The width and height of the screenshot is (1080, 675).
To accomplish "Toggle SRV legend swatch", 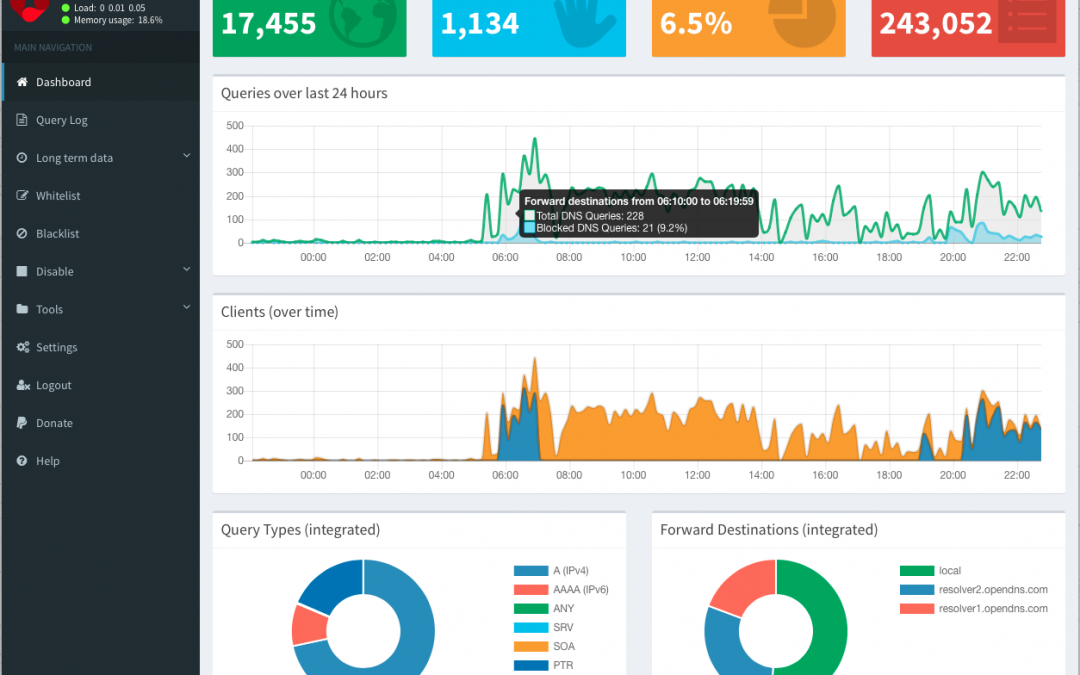I will coord(530,627).
